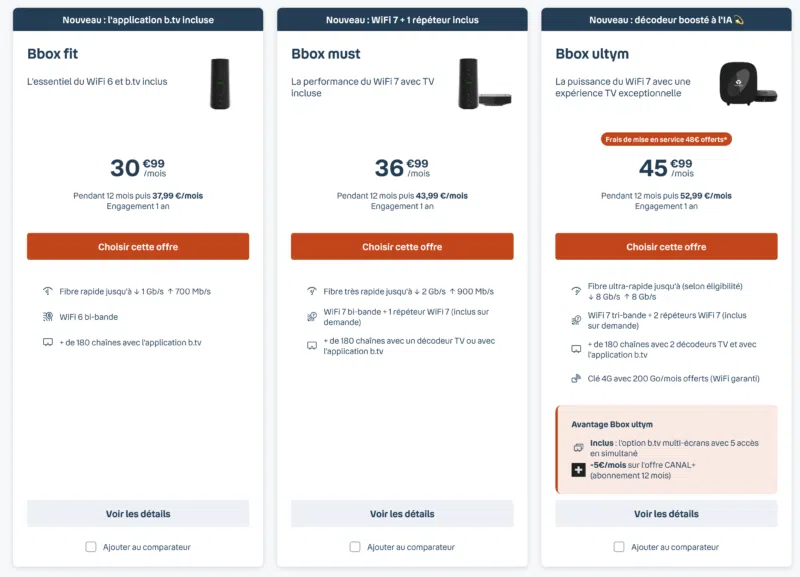Click the 'Frais de mise en service' promo badge
This screenshot has height=577, width=800.
pyautogui.click(x=666, y=139)
